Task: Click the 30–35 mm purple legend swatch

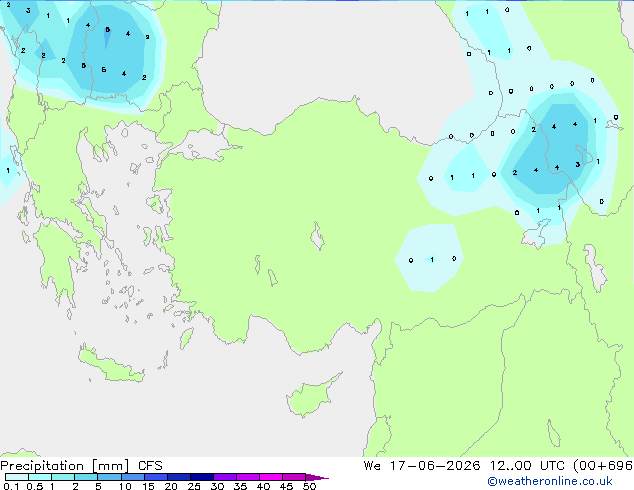Action: coord(225,477)
